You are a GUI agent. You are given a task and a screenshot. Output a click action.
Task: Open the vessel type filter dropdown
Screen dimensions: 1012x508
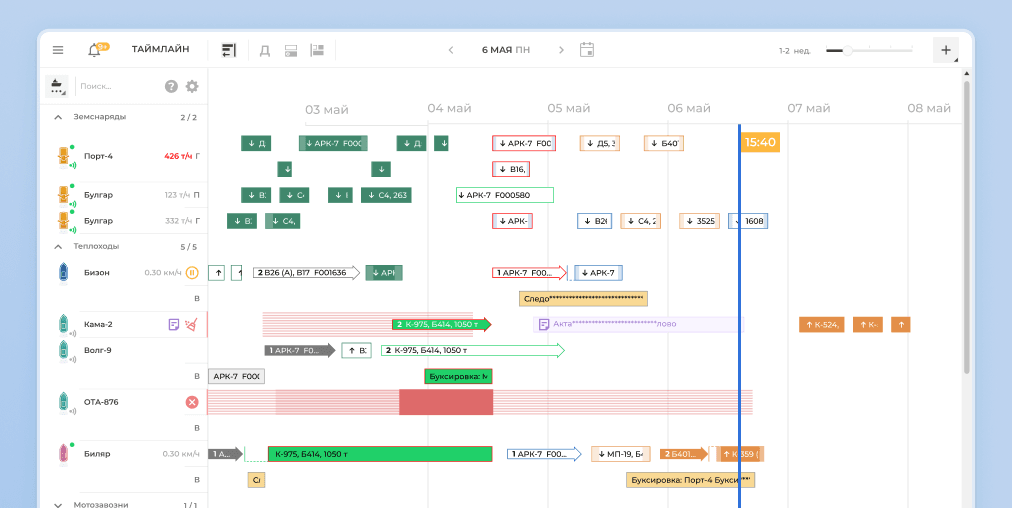(x=58, y=87)
